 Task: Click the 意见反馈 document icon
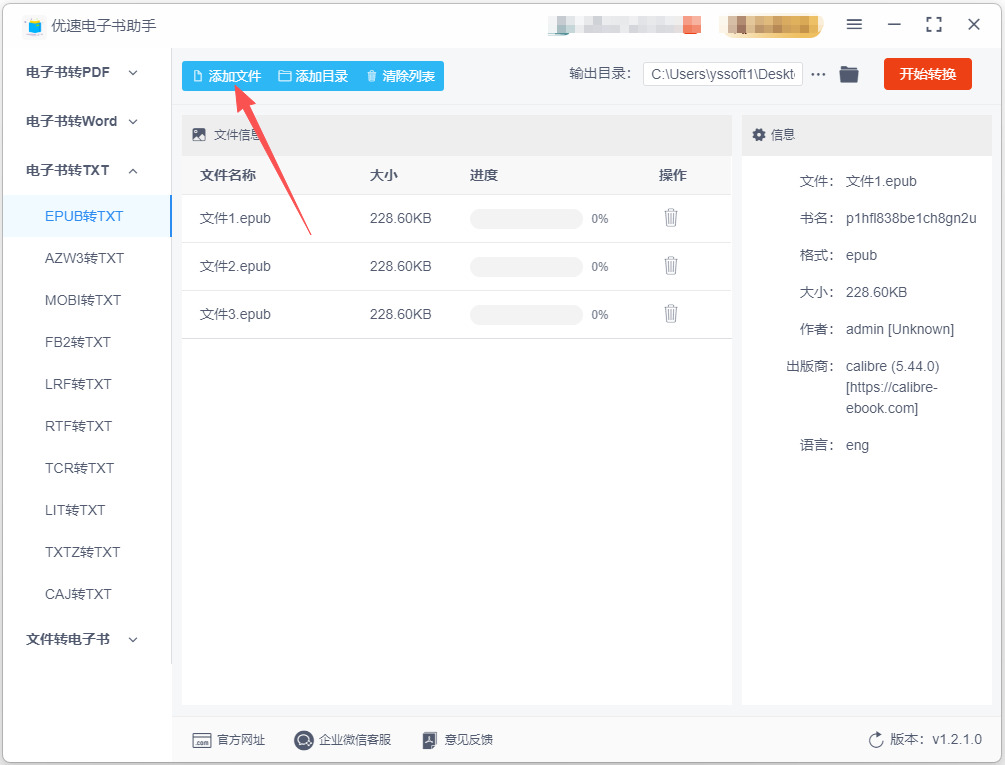tap(429, 740)
